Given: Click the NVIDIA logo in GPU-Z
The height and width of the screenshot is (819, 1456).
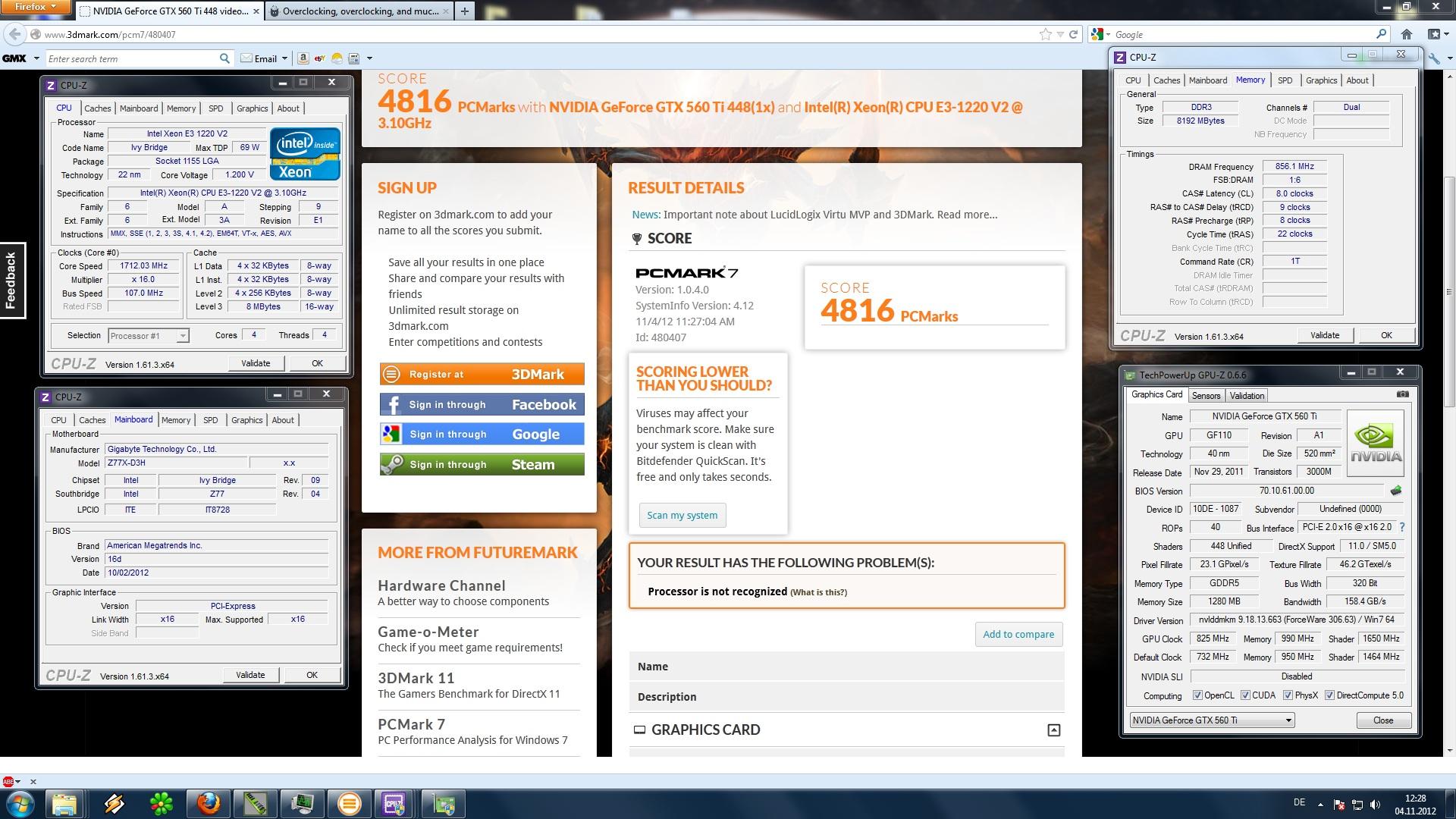Looking at the screenshot, I should 1376,443.
